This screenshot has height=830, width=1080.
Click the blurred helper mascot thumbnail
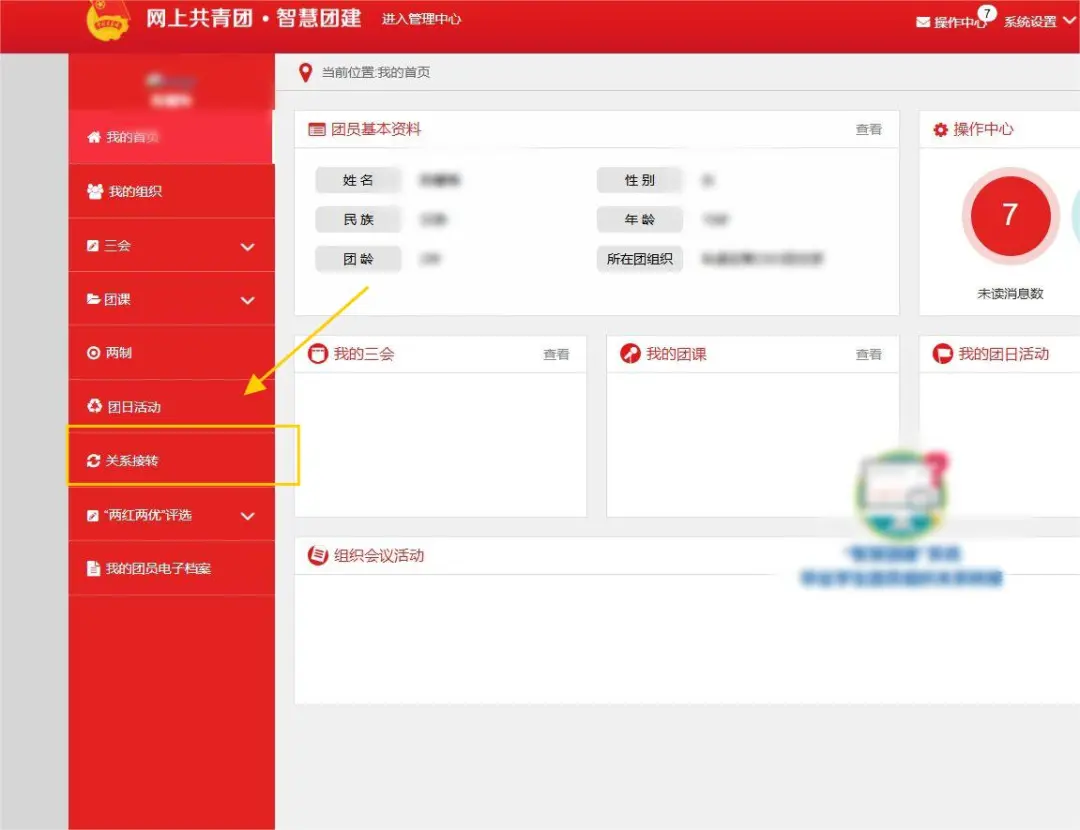point(902,495)
